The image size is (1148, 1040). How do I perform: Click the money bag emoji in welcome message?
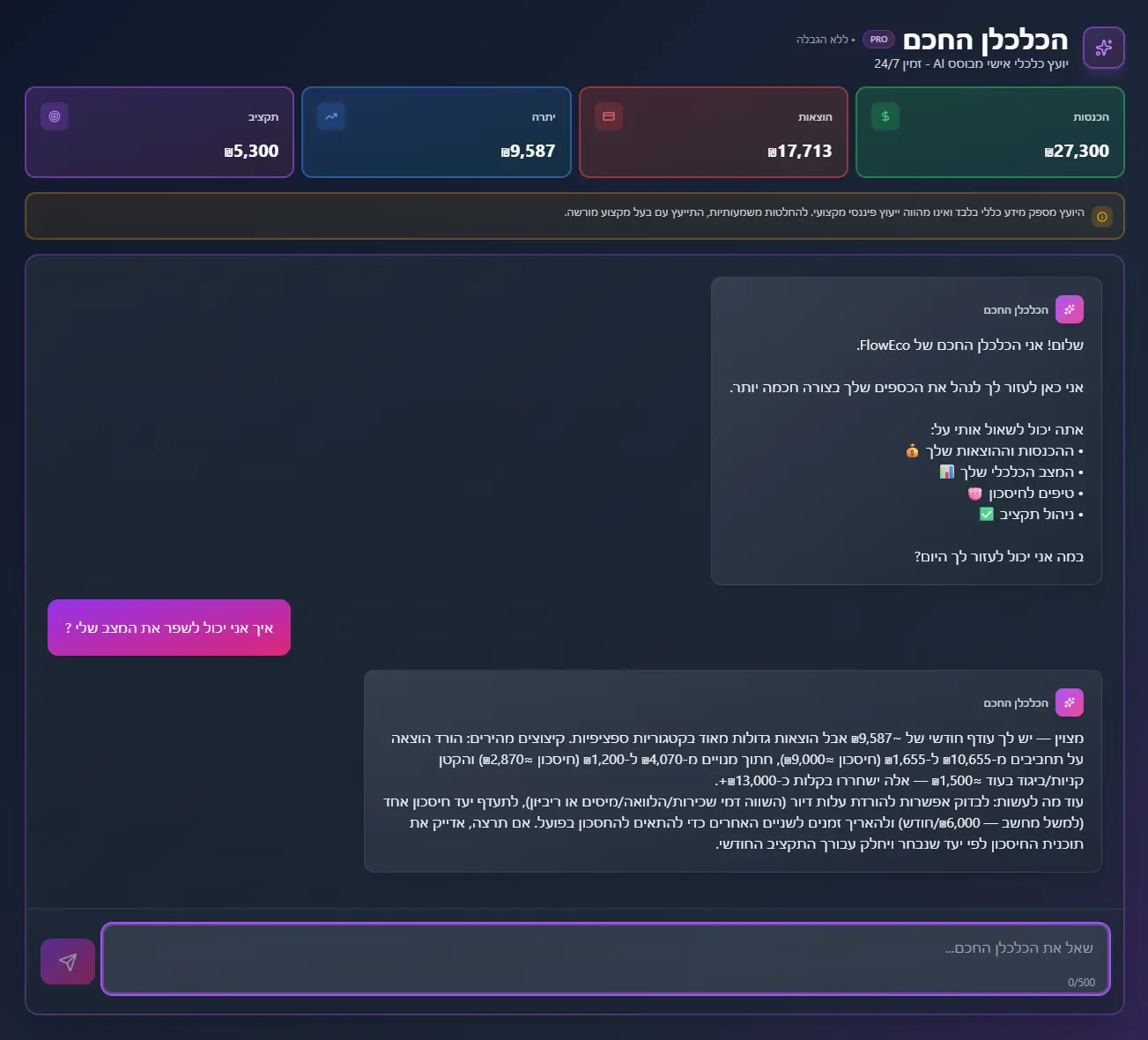912,451
